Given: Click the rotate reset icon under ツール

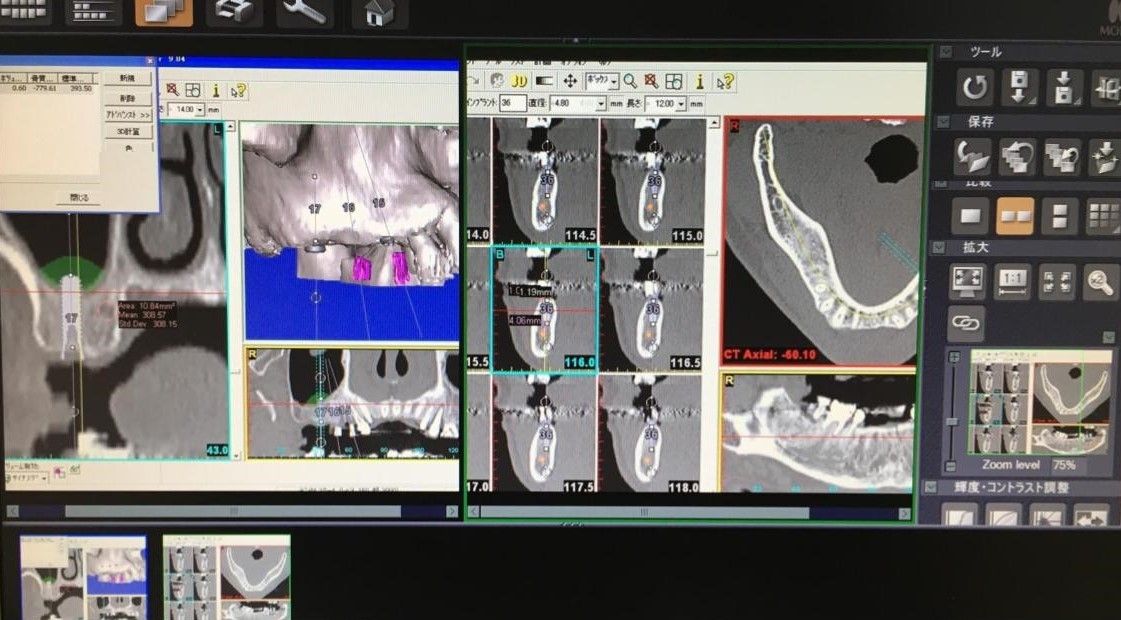Looking at the screenshot, I should click(973, 88).
